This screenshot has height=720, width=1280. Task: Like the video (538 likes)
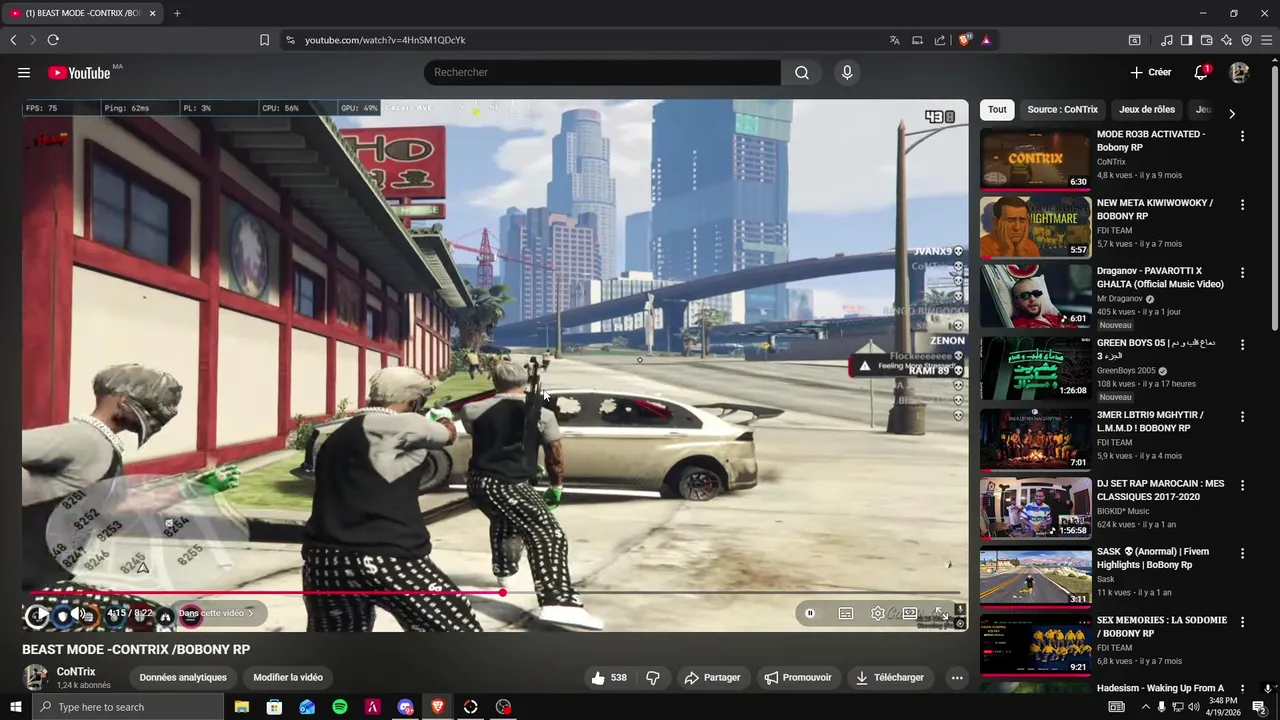click(x=609, y=677)
